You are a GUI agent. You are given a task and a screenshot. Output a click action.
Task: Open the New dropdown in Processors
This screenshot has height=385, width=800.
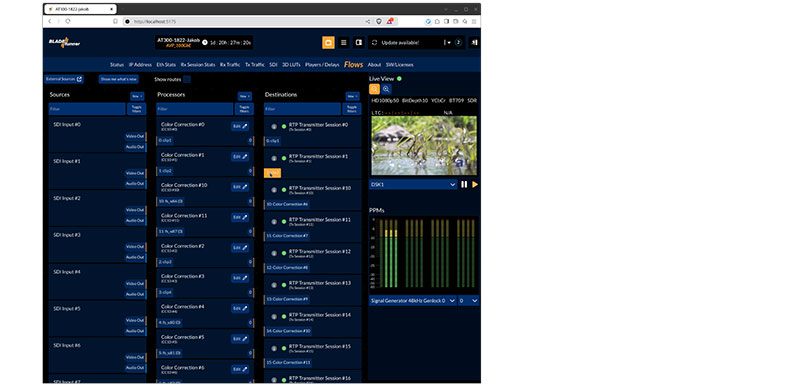[x=245, y=96]
